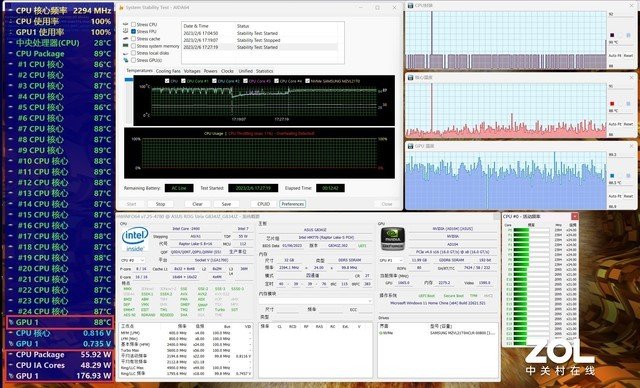The image size is (640, 388).
Task: Click the Raptor Lake-S 8+16 codename field
Action: [195, 244]
